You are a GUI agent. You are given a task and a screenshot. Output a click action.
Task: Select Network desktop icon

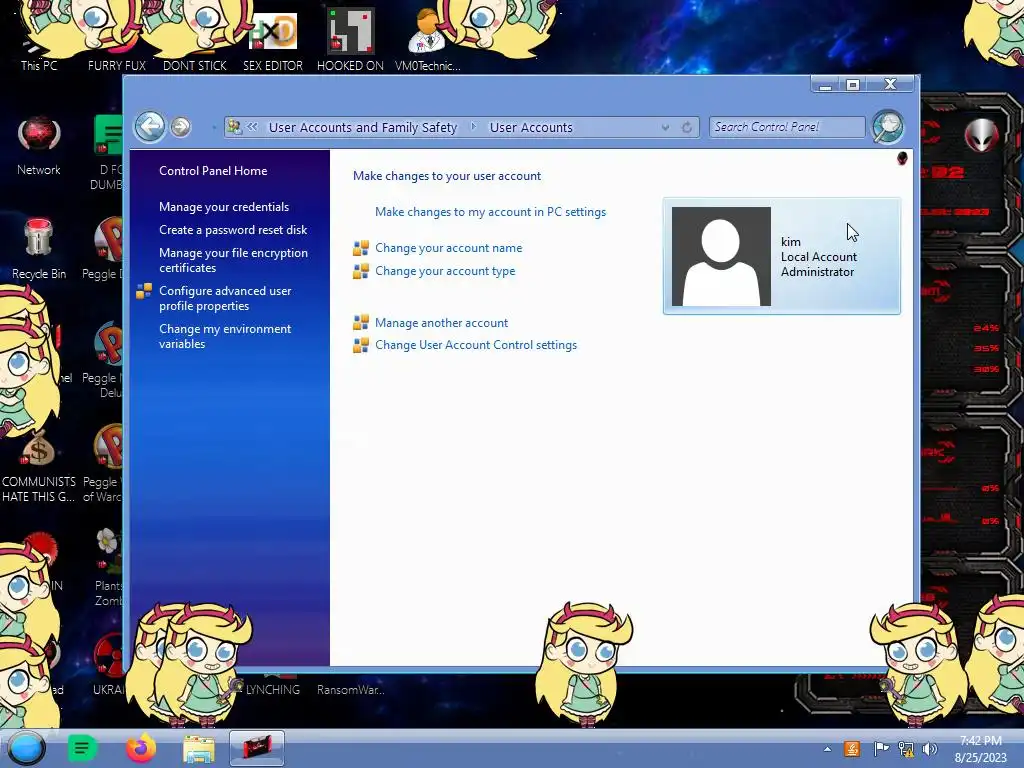(39, 145)
